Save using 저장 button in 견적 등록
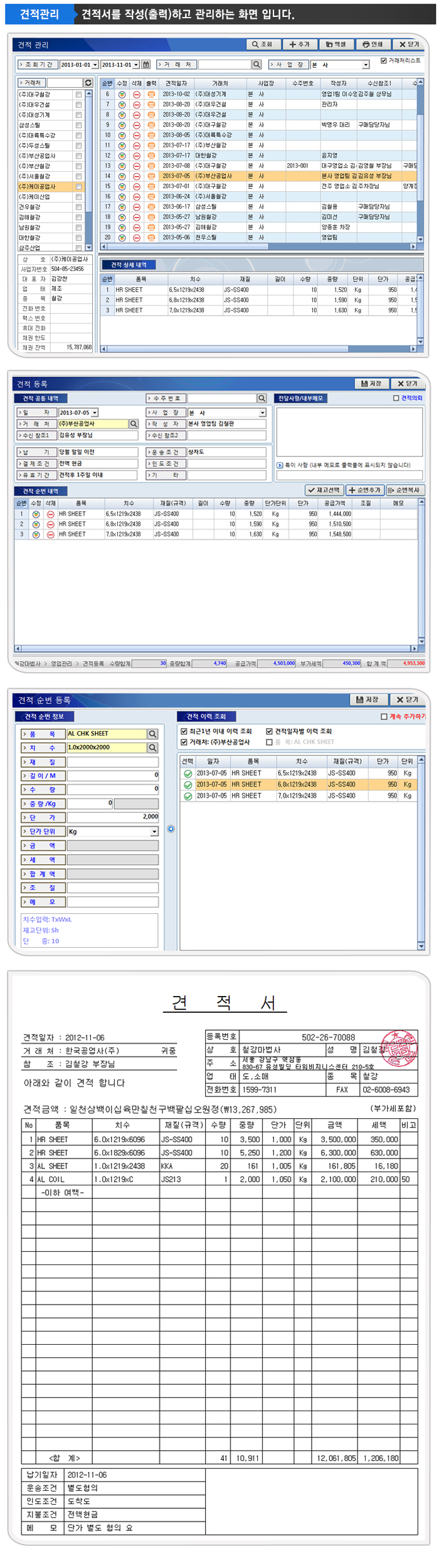The image size is (439, 1568). pyautogui.click(x=371, y=384)
